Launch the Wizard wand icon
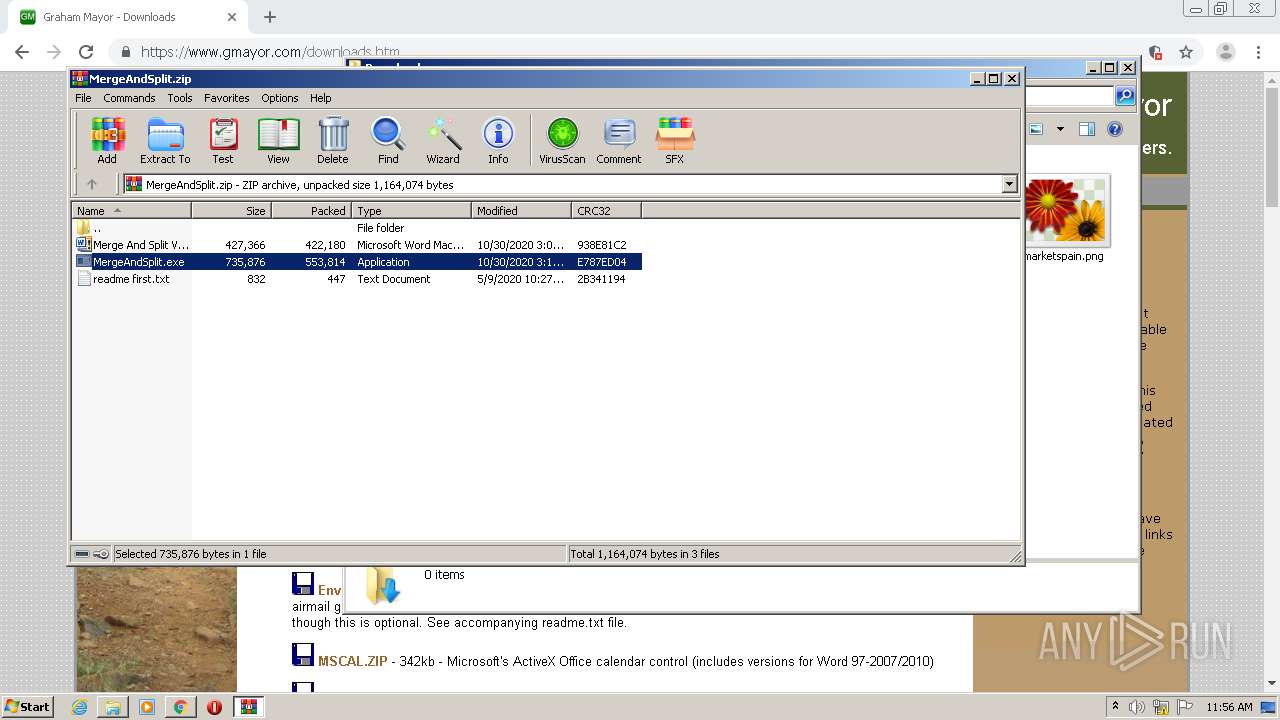Screen dimensions: 1280x720 [x=443, y=140]
